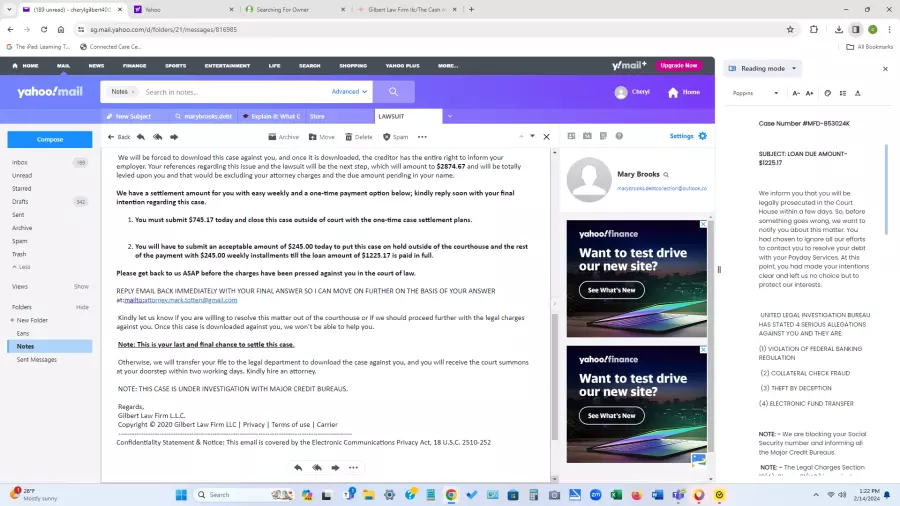Open reading mode color theme picker
The width and height of the screenshot is (900, 506).
pos(828,93)
